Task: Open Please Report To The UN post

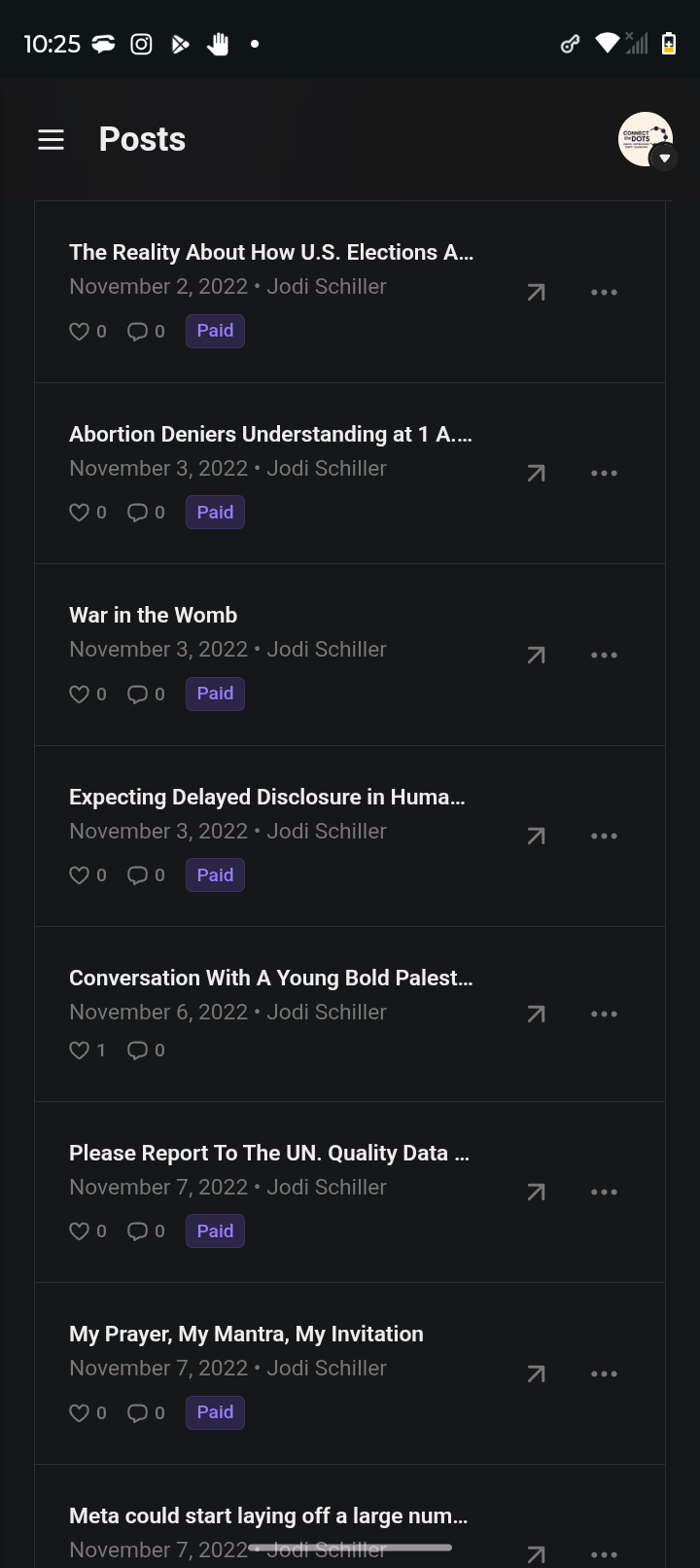Action: pyautogui.click(x=268, y=1154)
